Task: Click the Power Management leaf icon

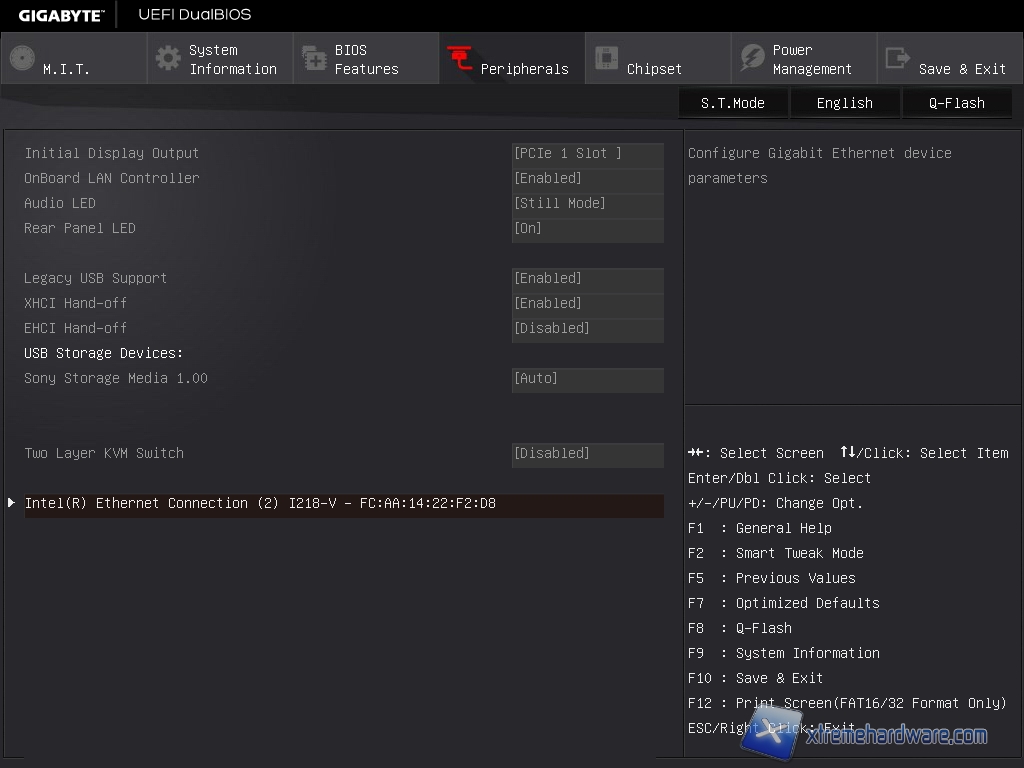Action: click(752, 58)
